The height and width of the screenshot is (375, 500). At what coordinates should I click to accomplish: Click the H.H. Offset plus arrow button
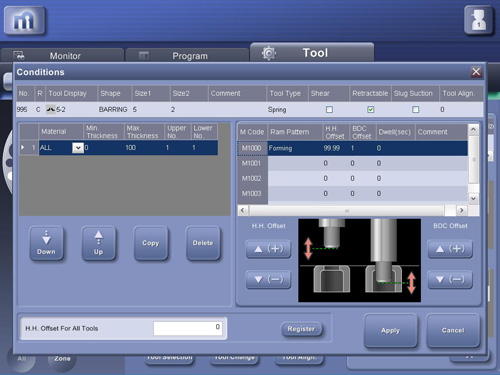pyautogui.click(x=268, y=249)
